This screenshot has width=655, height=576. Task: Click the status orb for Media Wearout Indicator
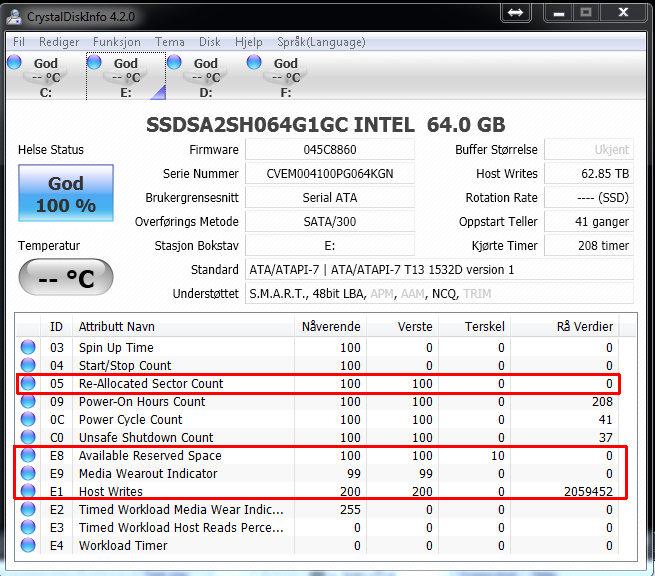point(28,473)
